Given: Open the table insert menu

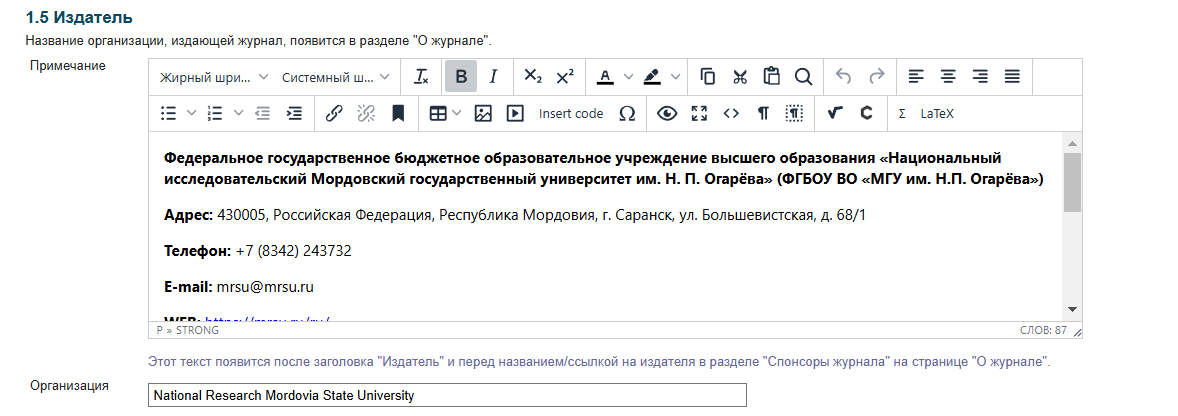Looking at the screenshot, I should [445, 113].
